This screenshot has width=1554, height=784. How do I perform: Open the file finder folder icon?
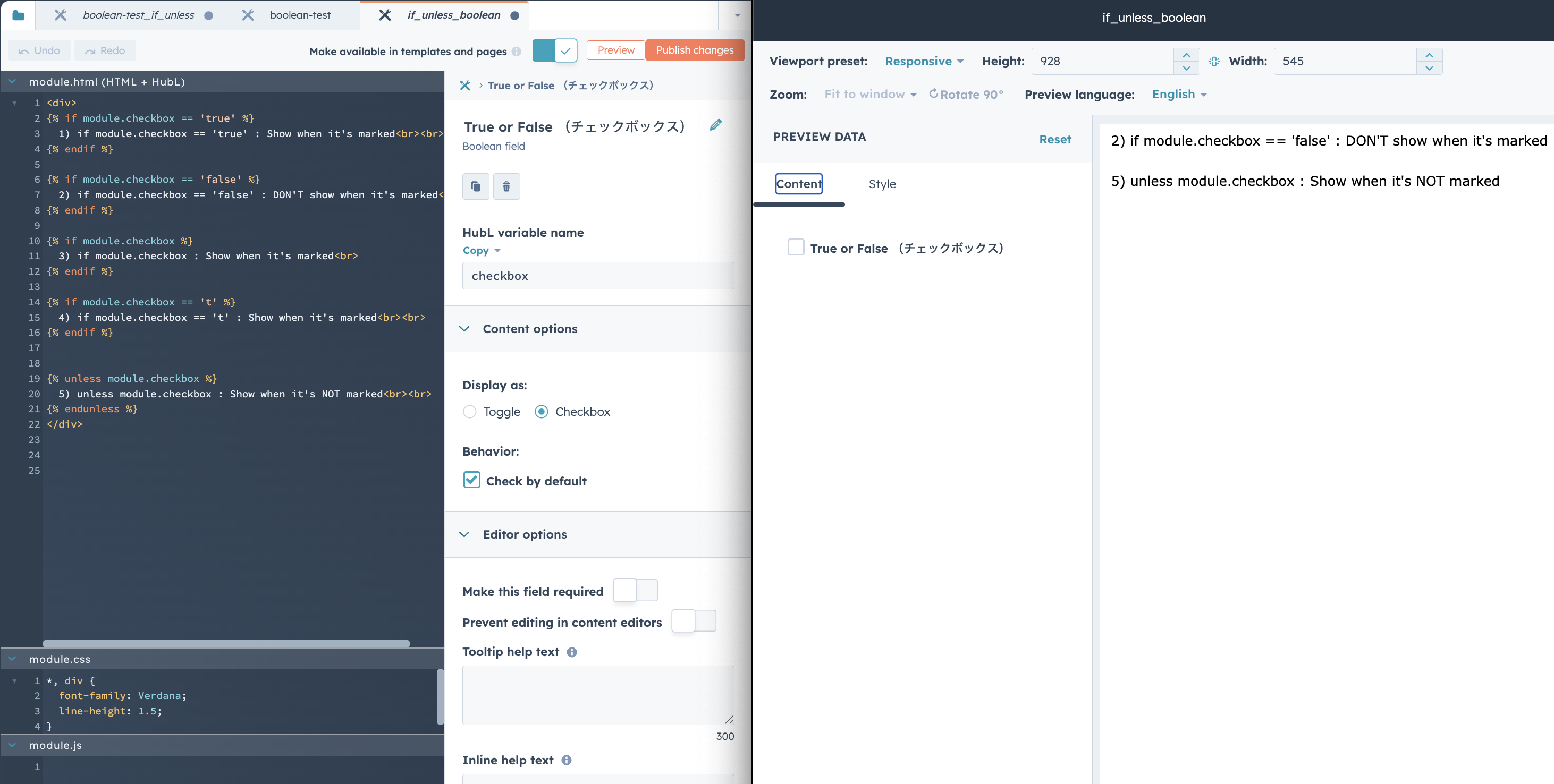pos(18,15)
